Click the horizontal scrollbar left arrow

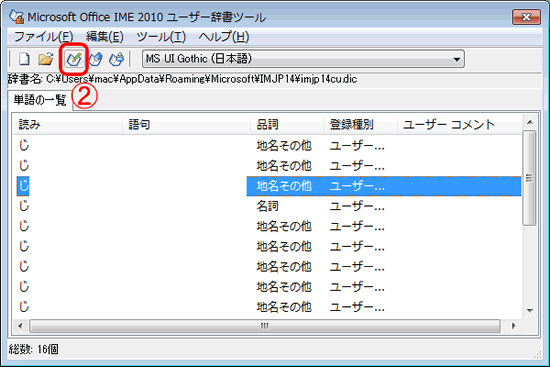coord(20,326)
